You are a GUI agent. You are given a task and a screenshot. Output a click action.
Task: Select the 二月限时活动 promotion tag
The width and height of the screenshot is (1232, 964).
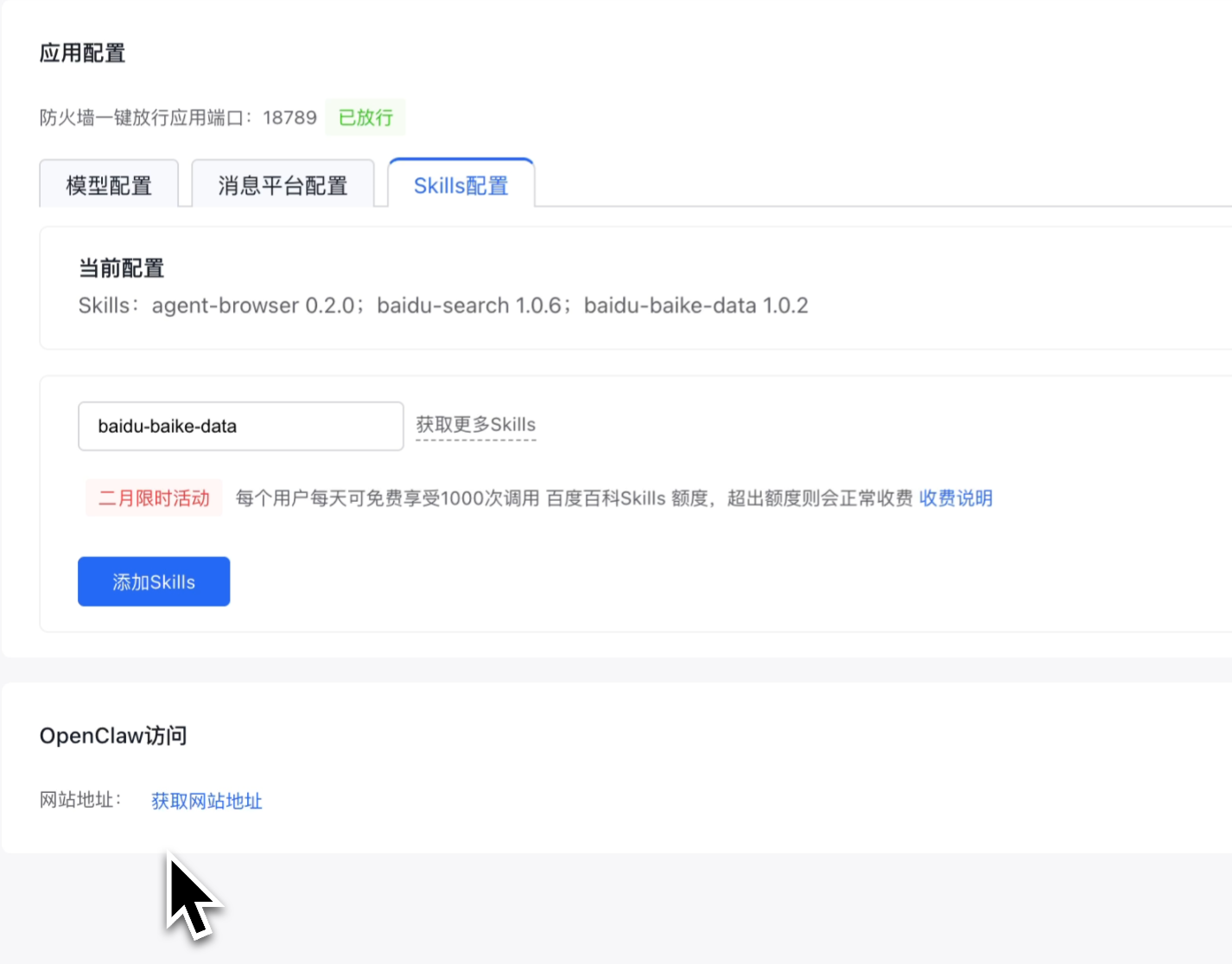point(154,498)
